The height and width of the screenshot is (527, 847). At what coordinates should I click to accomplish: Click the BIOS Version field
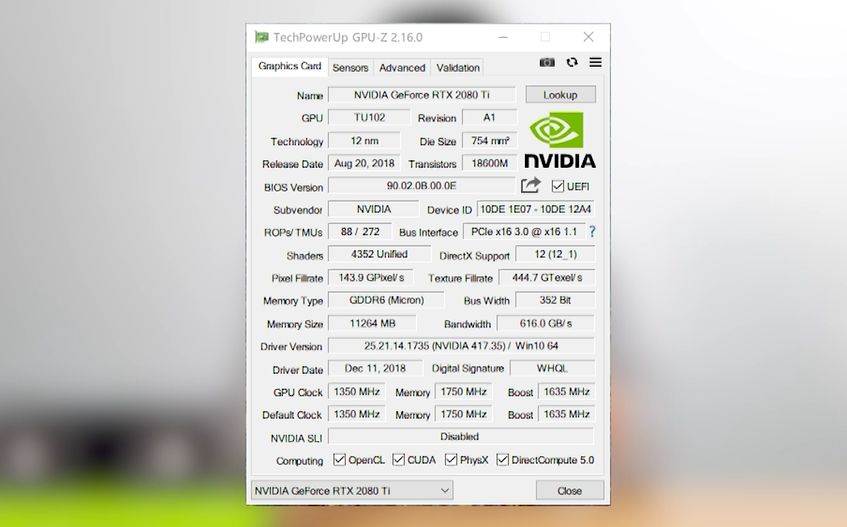[421, 186]
